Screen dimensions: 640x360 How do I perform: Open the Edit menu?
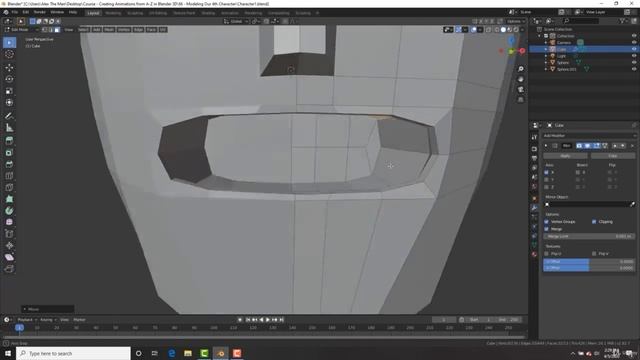[x=26, y=12]
